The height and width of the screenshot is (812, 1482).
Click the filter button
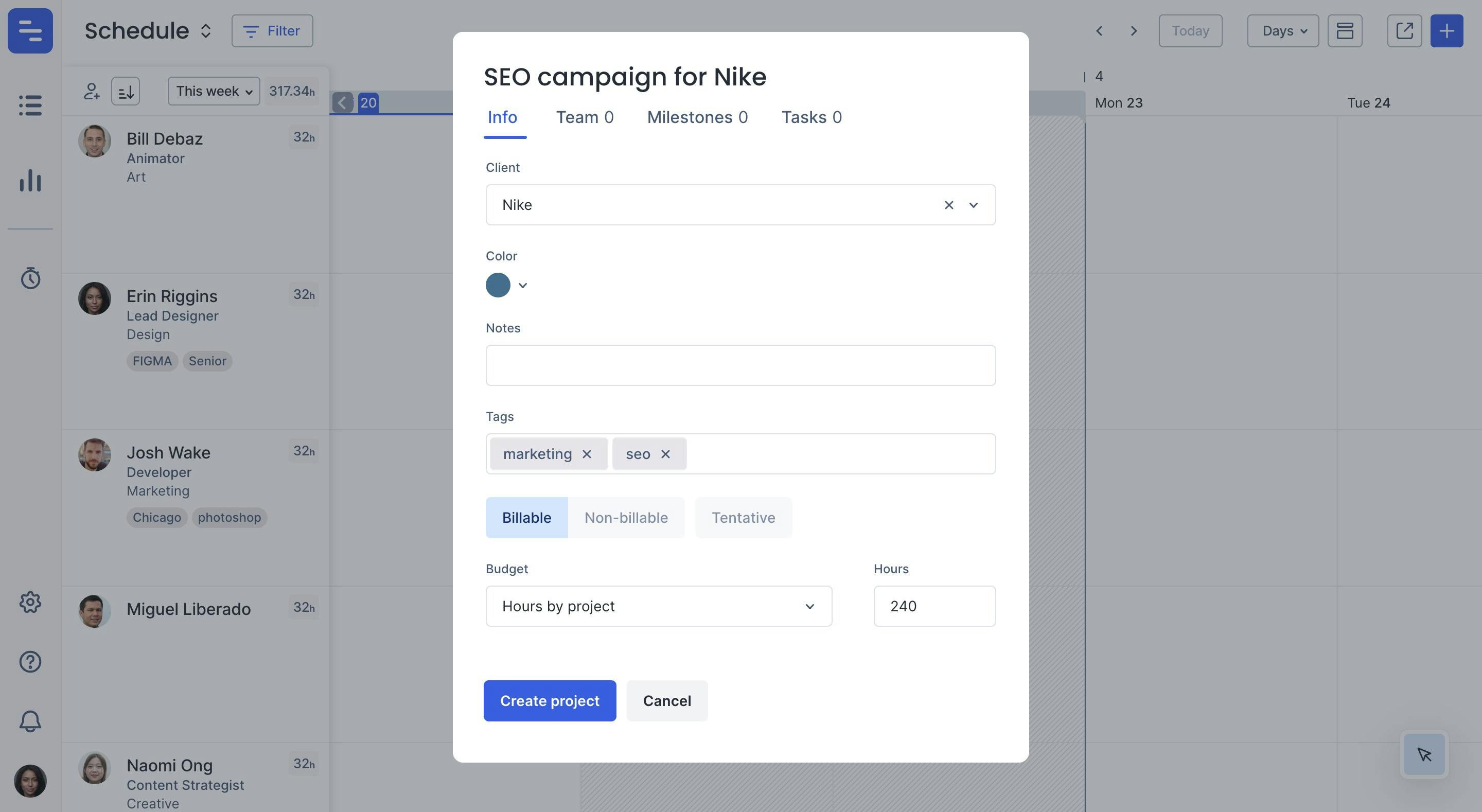click(272, 30)
